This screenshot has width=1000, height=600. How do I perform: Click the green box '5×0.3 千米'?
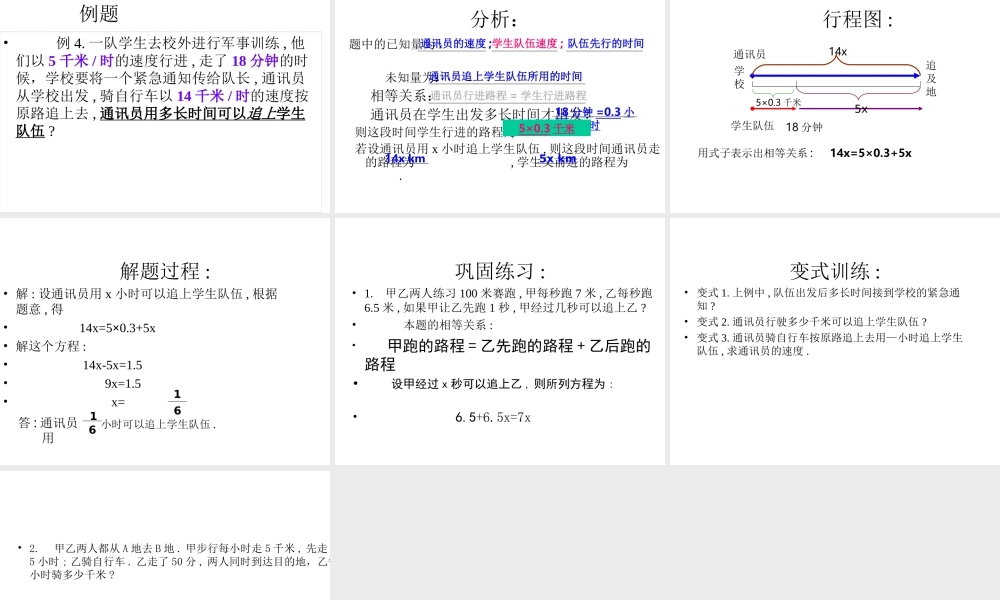point(547,128)
